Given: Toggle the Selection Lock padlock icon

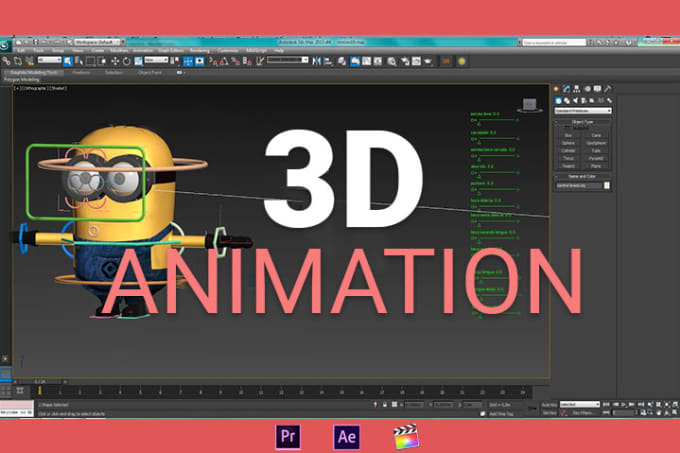Looking at the screenshot, I should tap(385, 404).
